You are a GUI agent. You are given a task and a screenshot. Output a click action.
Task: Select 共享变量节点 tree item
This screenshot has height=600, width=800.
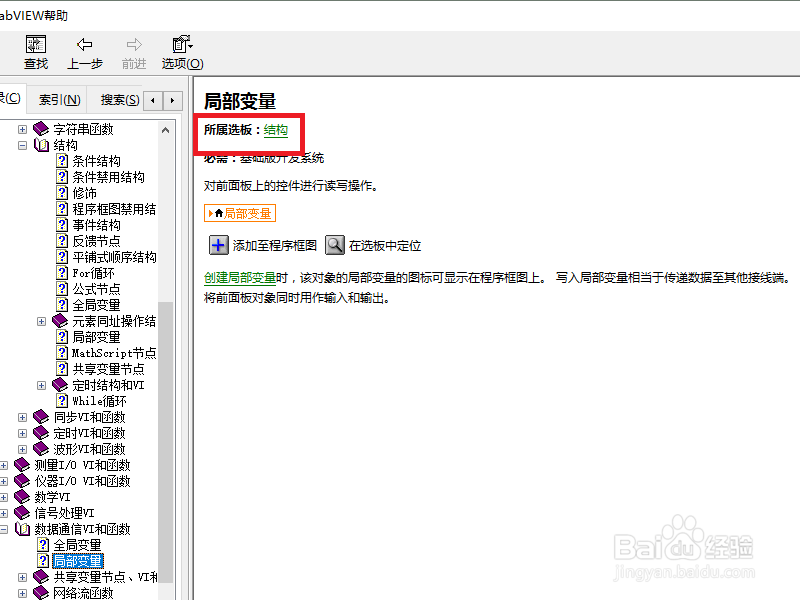click(x=108, y=369)
